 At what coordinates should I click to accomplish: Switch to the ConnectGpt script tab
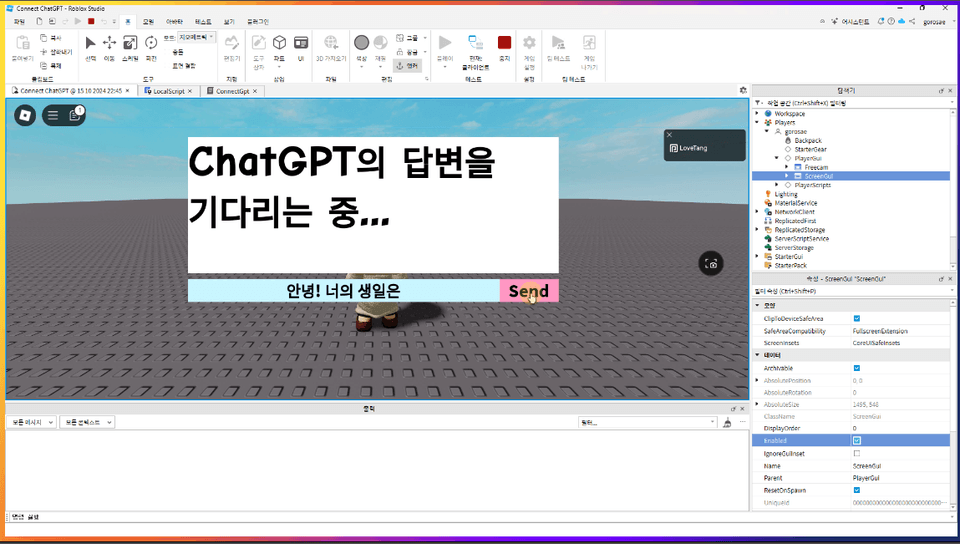232,91
